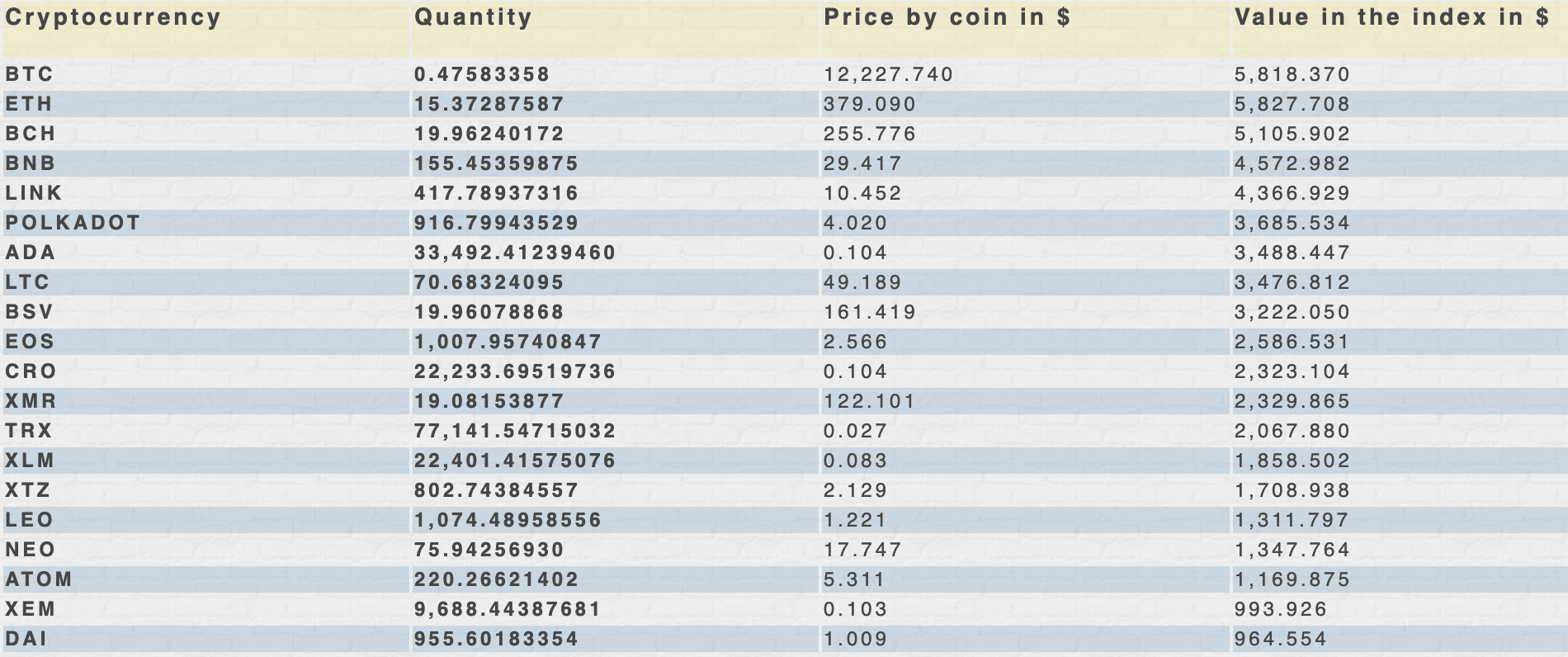
Task: Click the NEO price 17.747
Action: pyautogui.click(x=863, y=550)
